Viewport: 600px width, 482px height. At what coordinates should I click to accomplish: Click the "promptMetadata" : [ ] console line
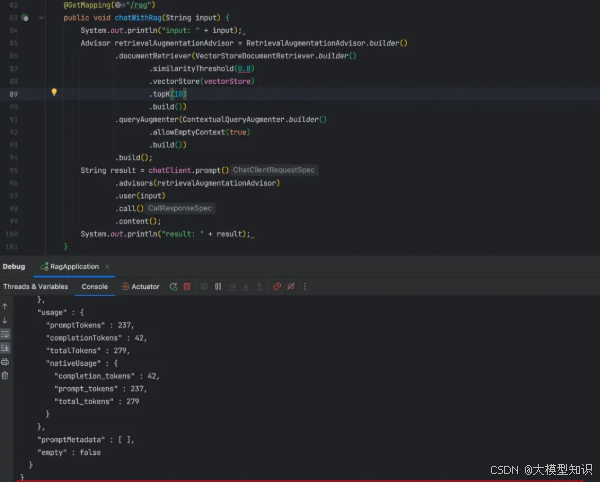click(86, 440)
